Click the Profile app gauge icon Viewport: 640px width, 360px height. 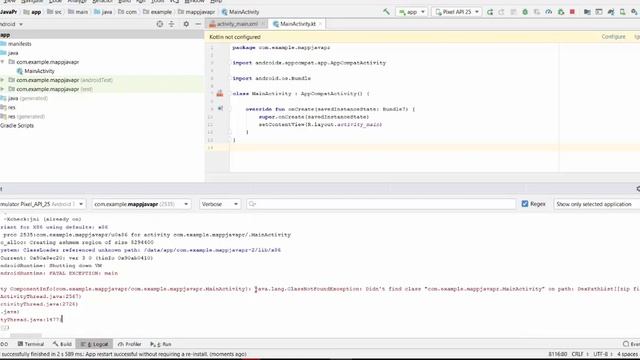click(549, 12)
